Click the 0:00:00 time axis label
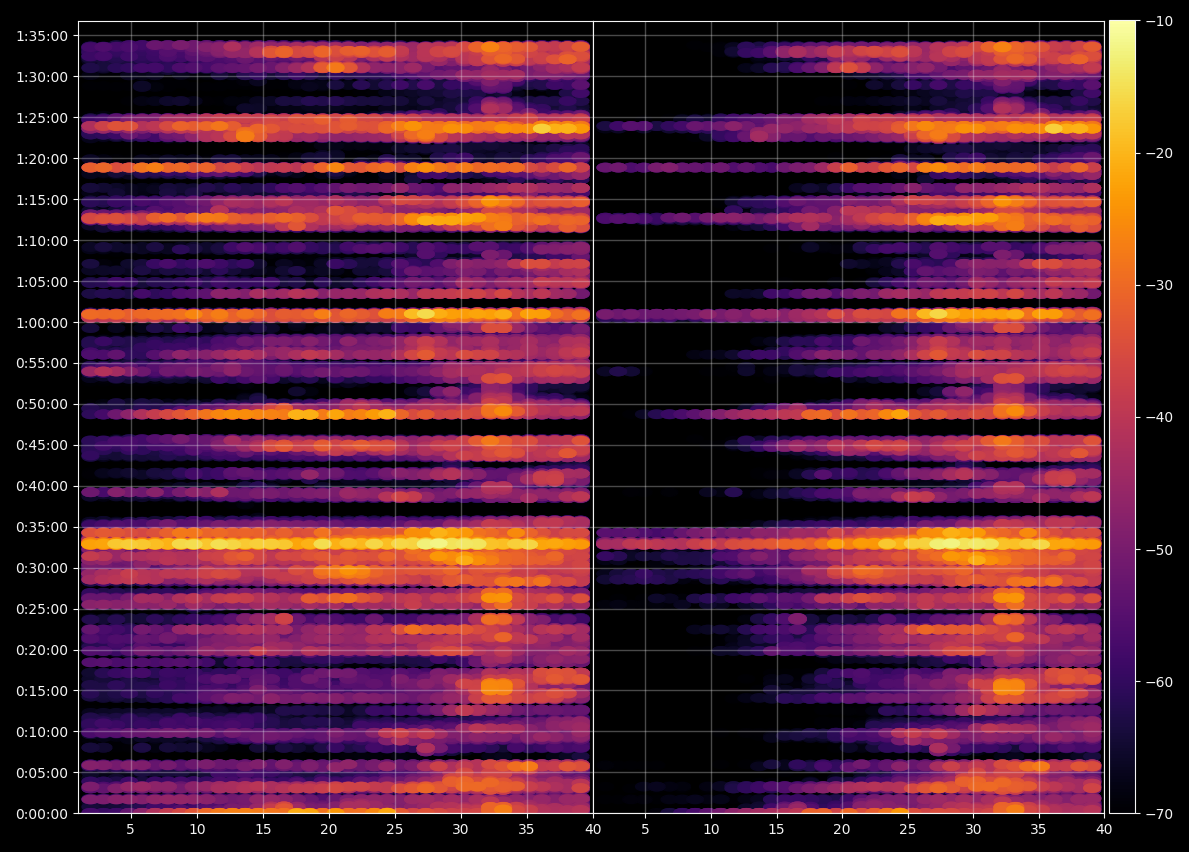Viewport: 1189px width, 852px height. pyautogui.click(x=42, y=814)
